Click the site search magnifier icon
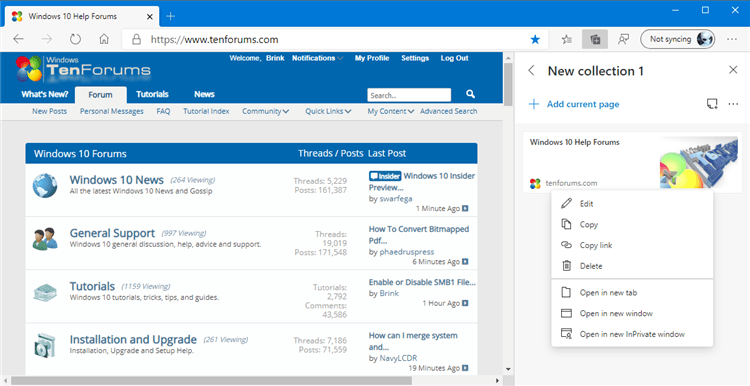 [470, 94]
